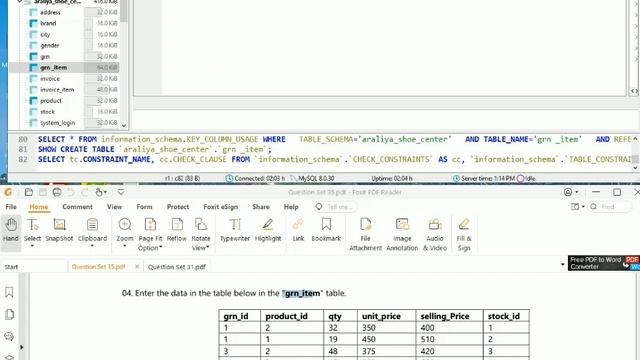Image resolution: width=640 pixels, height=360 pixels.
Task: Click the Image Annotation tool
Action: tap(402, 234)
